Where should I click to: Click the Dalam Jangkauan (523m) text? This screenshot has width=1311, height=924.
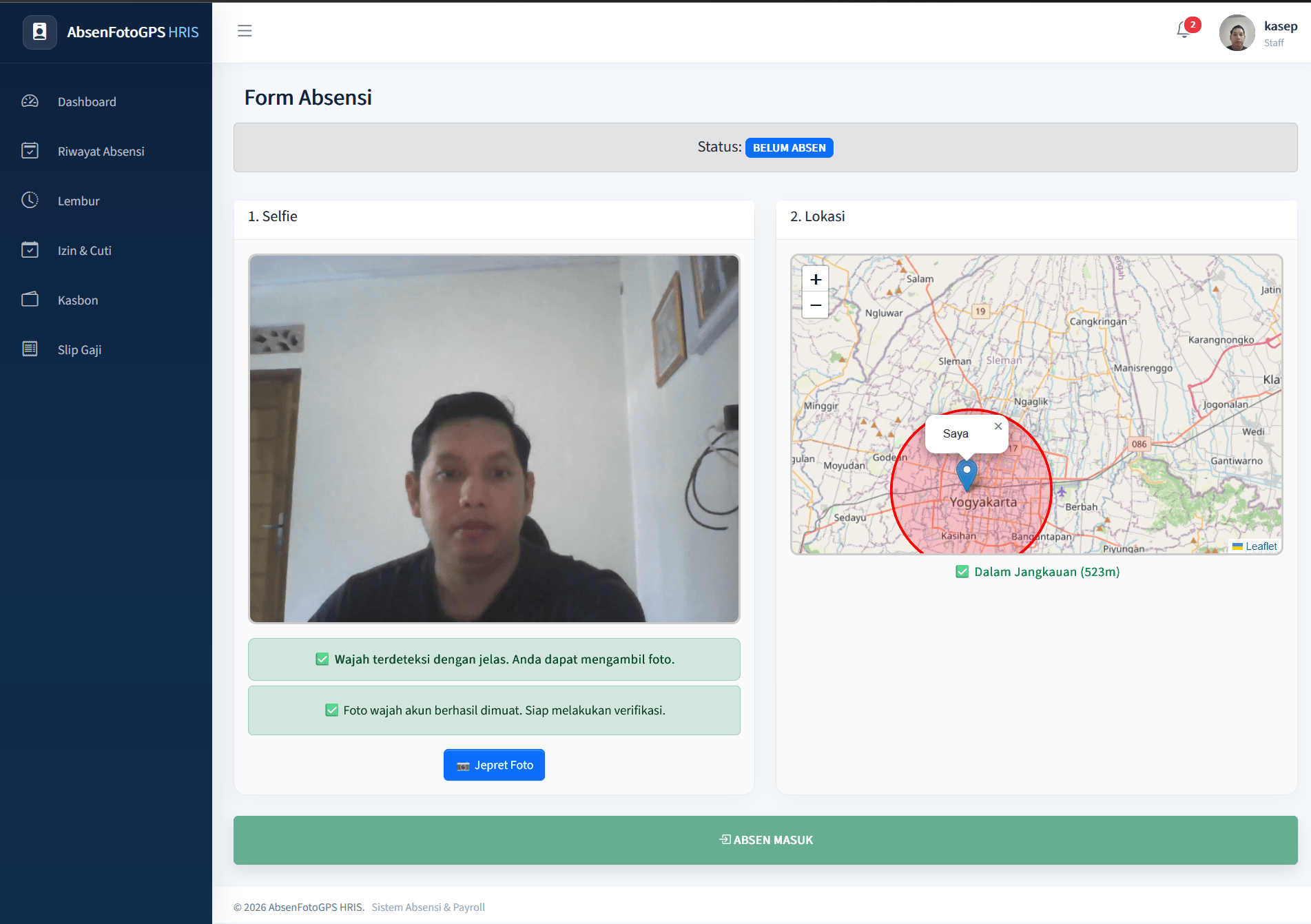pyautogui.click(x=1046, y=572)
